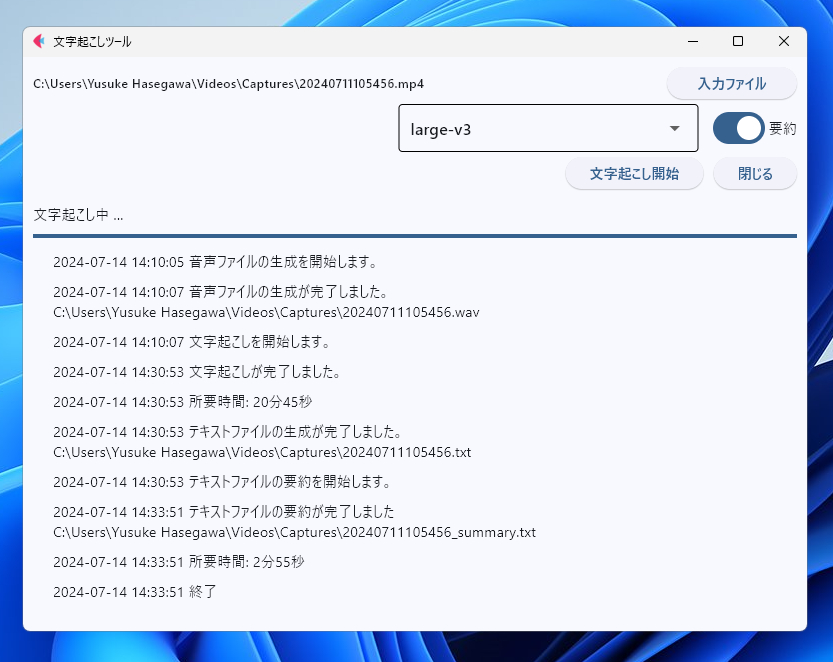Viewport: 833px width, 662px height.
Task: Maximize the 文字起こしツール window
Action: point(738,41)
